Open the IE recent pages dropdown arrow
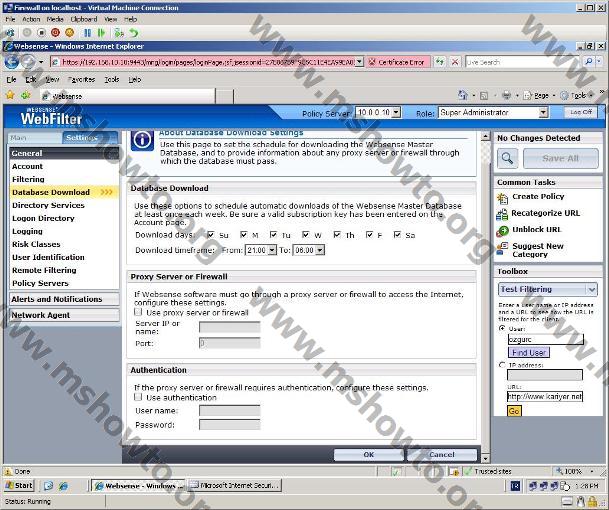609x510 pixels. pyautogui.click(x=41, y=62)
